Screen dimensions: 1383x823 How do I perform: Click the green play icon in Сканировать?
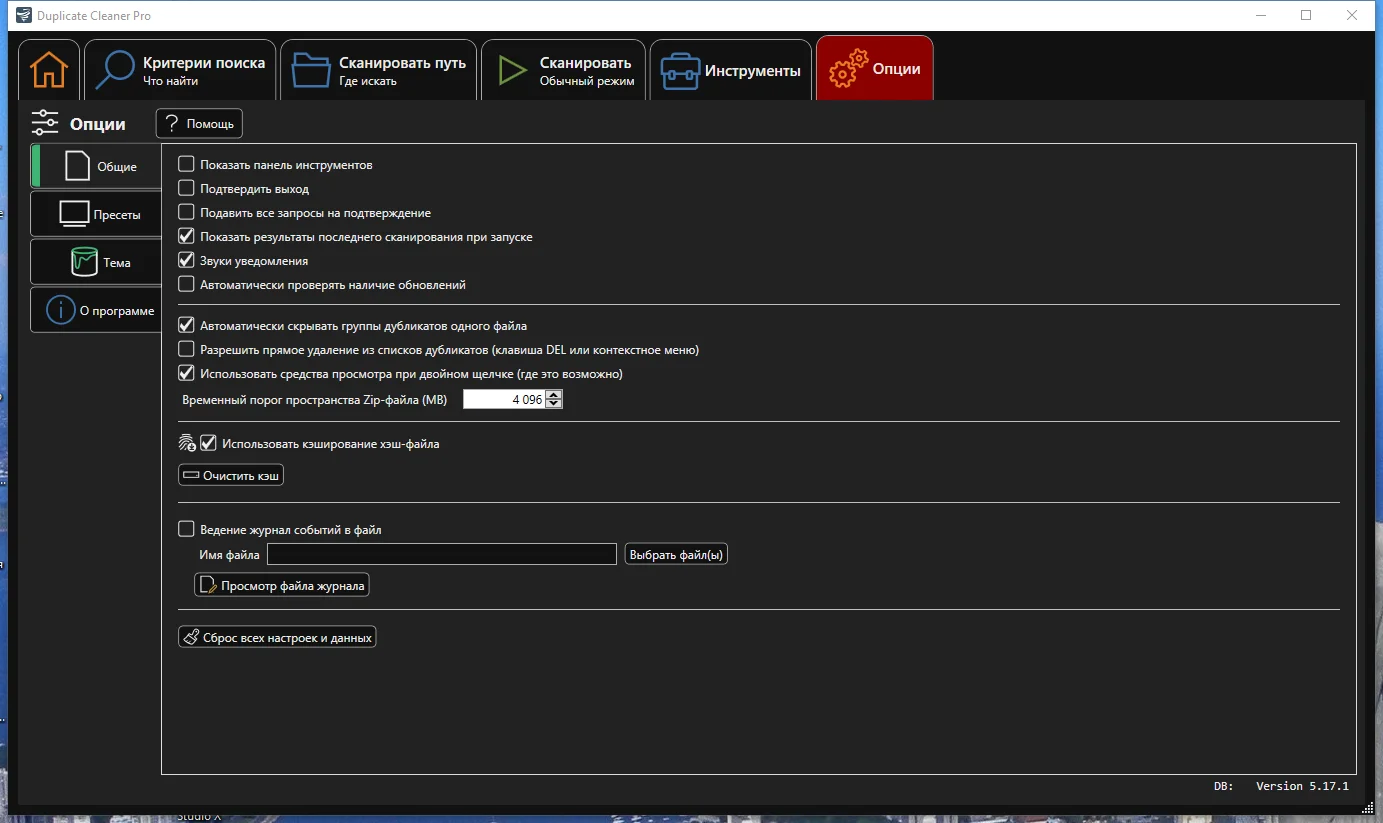pos(512,70)
